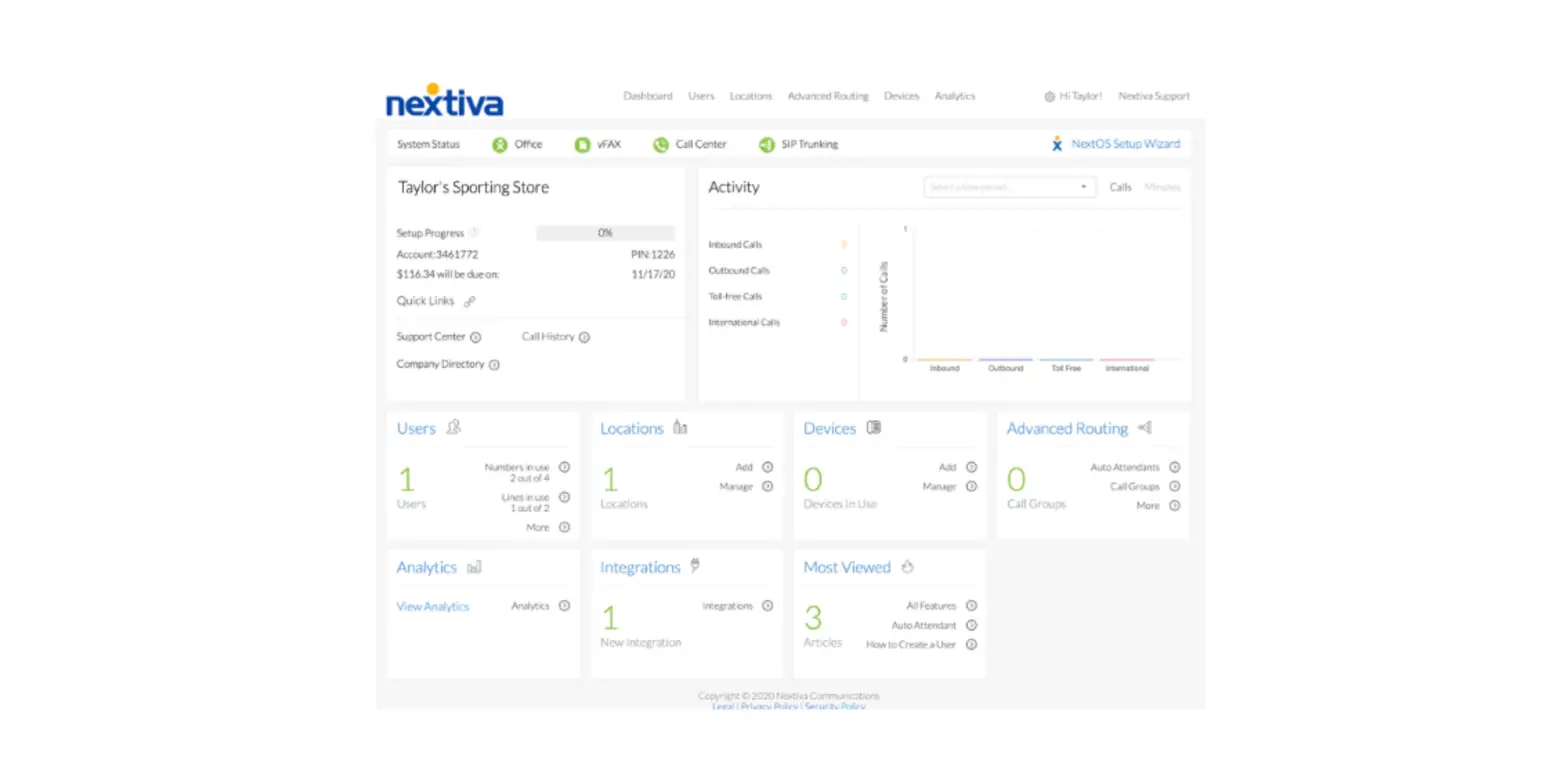Launch the NextOS Setup Wizard link

tap(1126, 144)
